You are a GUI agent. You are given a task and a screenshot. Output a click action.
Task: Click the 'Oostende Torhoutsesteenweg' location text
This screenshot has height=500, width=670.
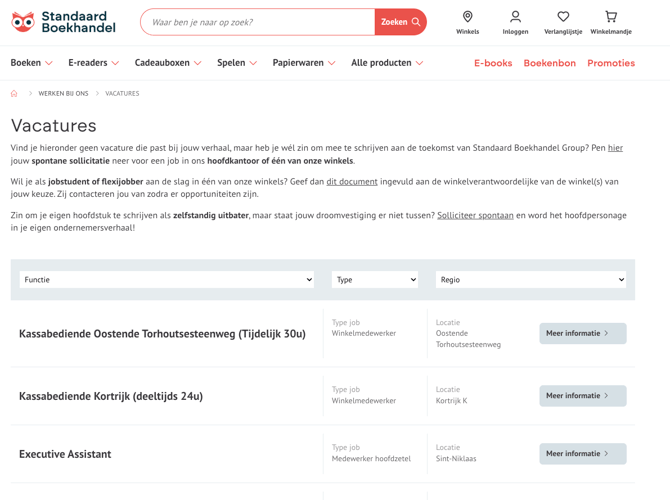point(468,338)
